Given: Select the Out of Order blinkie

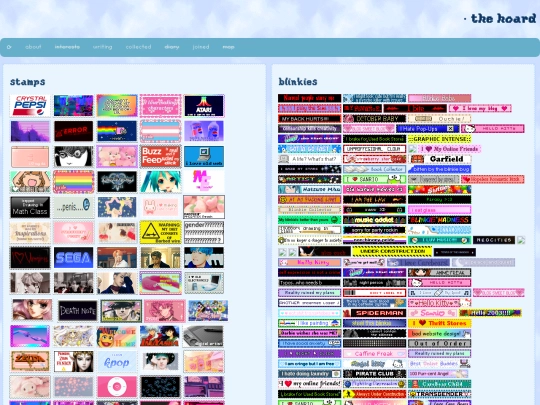Looking at the screenshot, I should point(439,343).
